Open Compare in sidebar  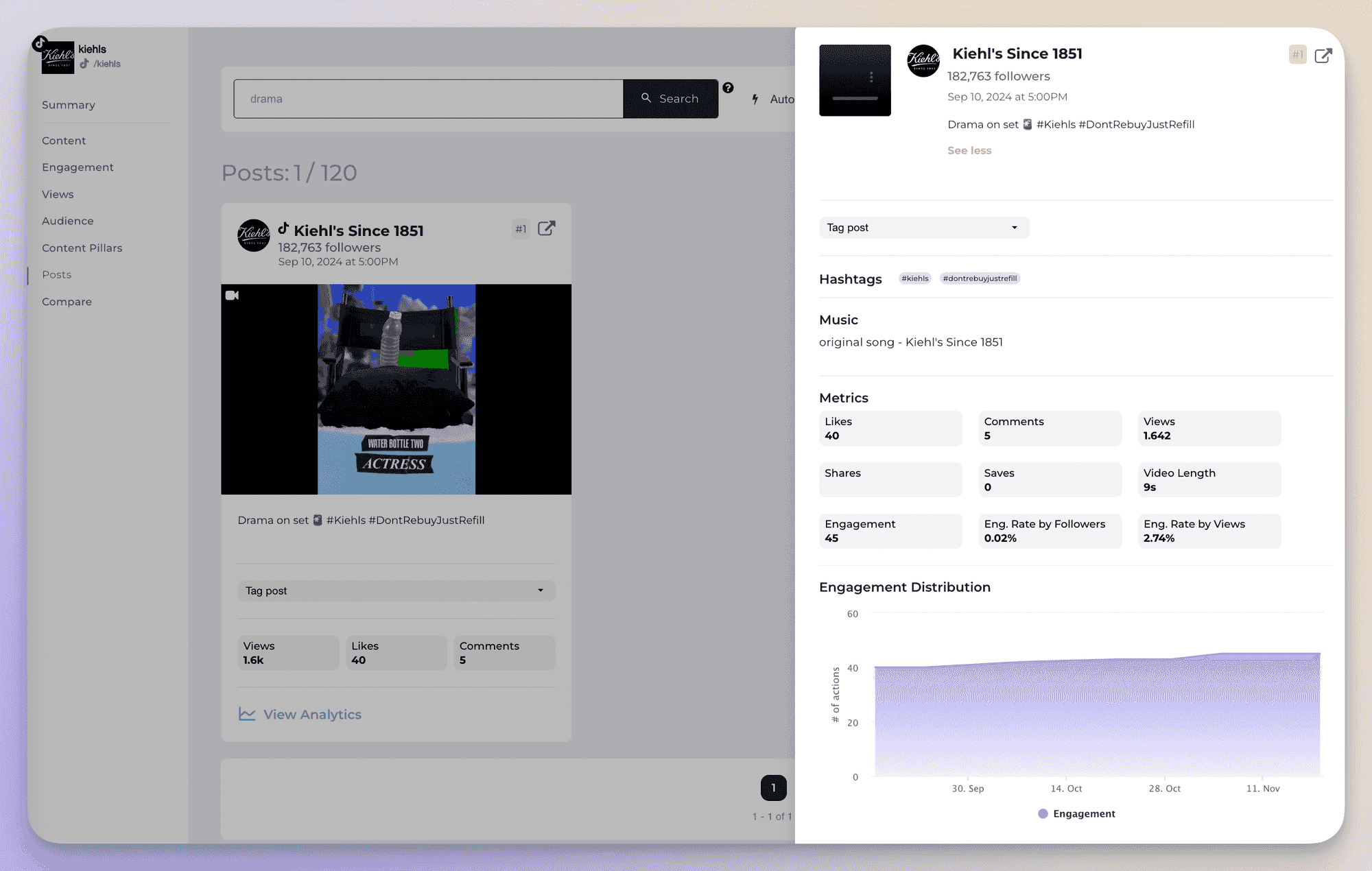tap(67, 302)
